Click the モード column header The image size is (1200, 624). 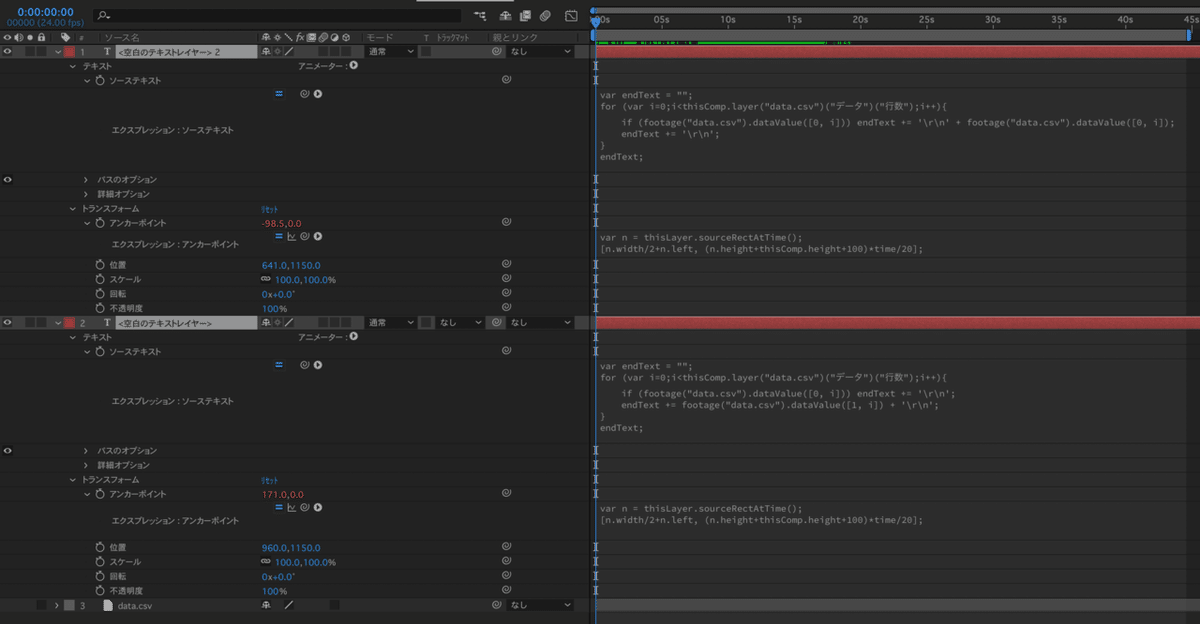[x=379, y=37]
